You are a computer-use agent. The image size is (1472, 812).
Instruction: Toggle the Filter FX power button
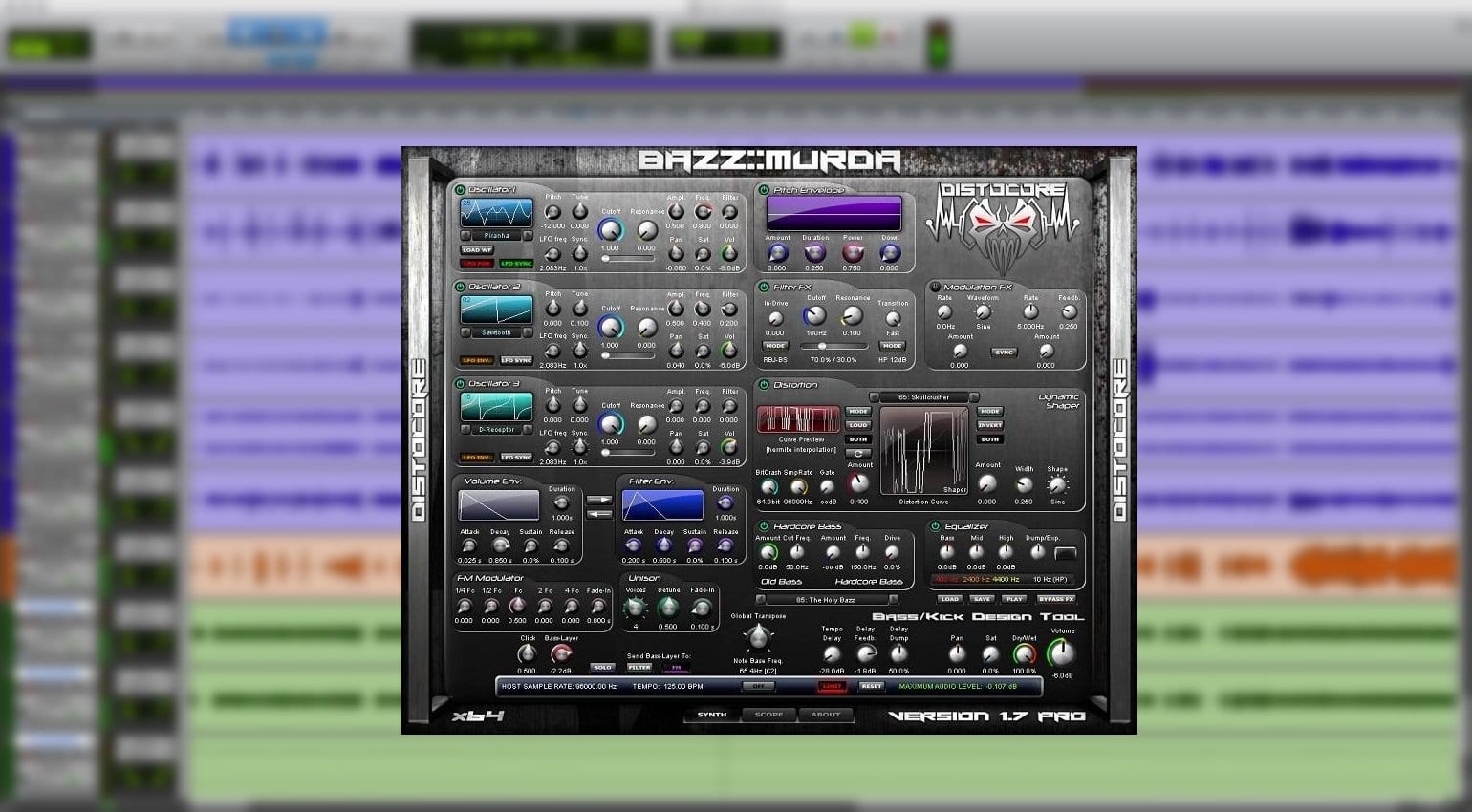[x=764, y=287]
